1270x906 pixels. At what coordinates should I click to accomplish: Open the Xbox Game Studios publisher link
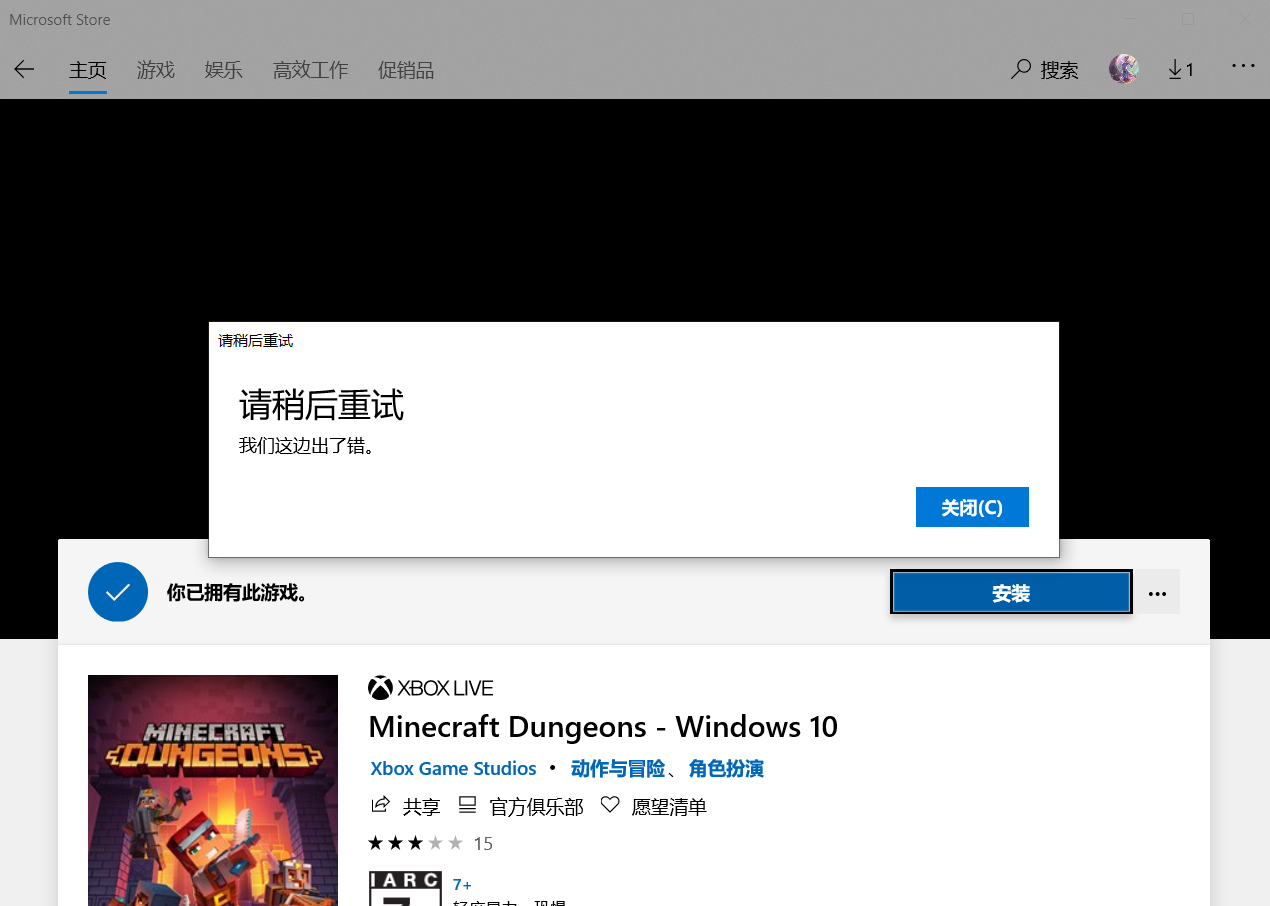[453, 768]
